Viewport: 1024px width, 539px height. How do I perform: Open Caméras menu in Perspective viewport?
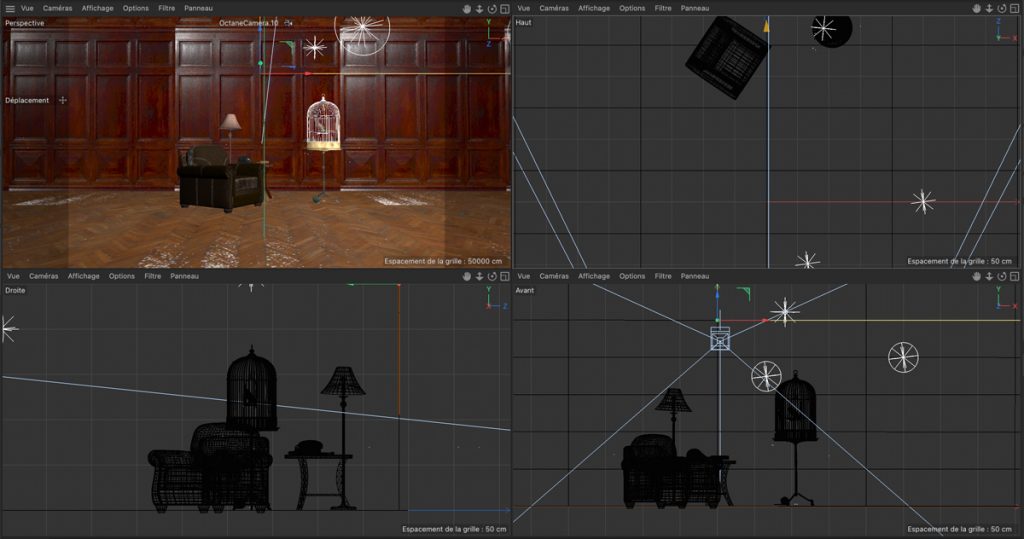57,8
